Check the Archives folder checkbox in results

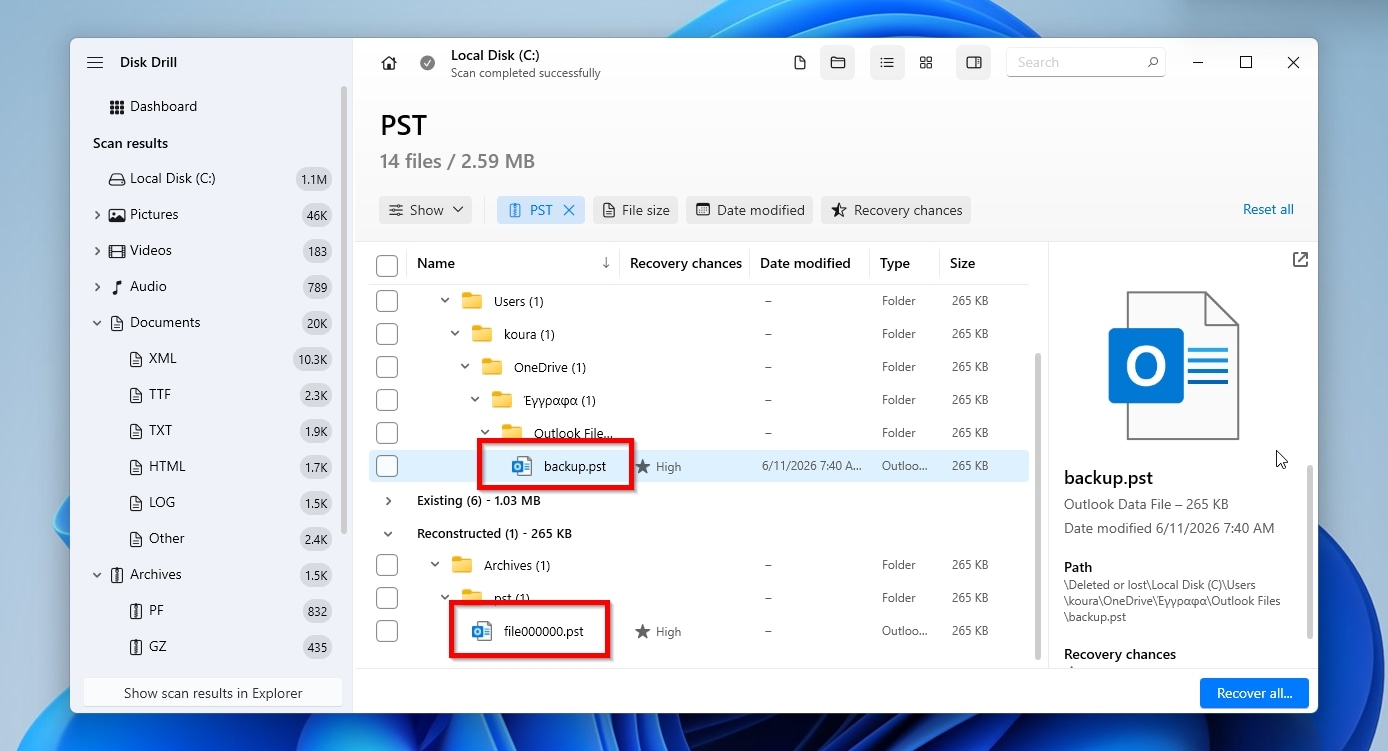[x=387, y=565]
